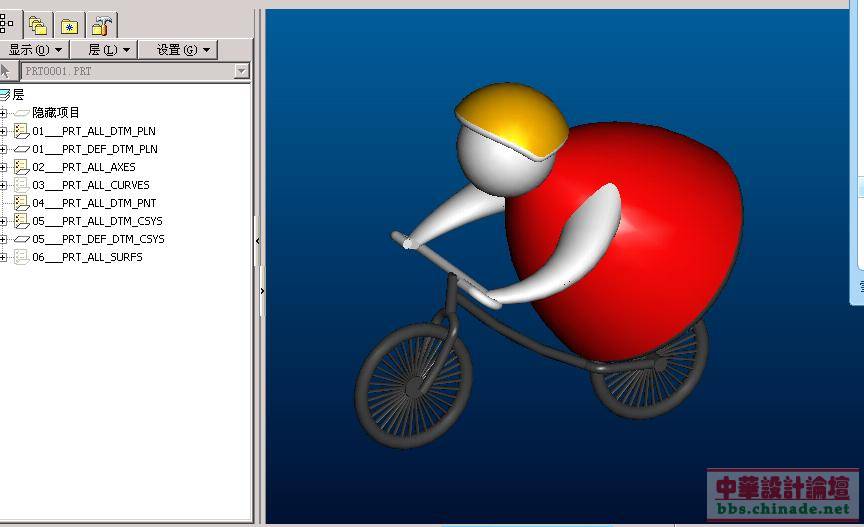Image resolution: width=864 pixels, height=527 pixels.
Task: Select layer 01___PRT_ALL_DTM_PLN
Action: coord(94,131)
